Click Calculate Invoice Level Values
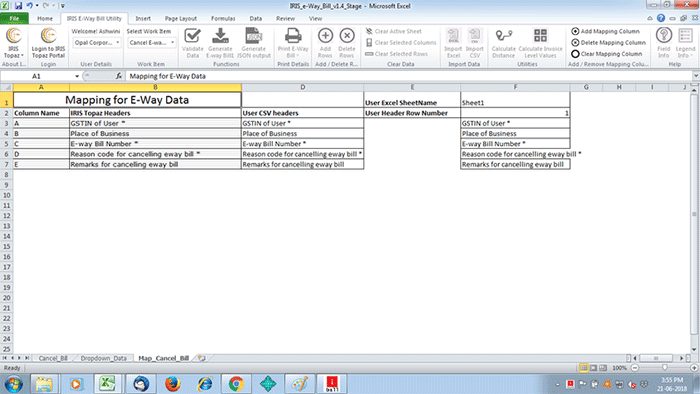The width and height of the screenshot is (700, 394). pos(540,43)
